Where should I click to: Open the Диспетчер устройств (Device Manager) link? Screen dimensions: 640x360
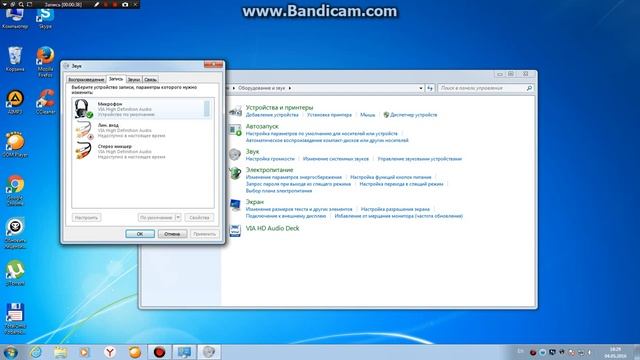tap(413, 115)
